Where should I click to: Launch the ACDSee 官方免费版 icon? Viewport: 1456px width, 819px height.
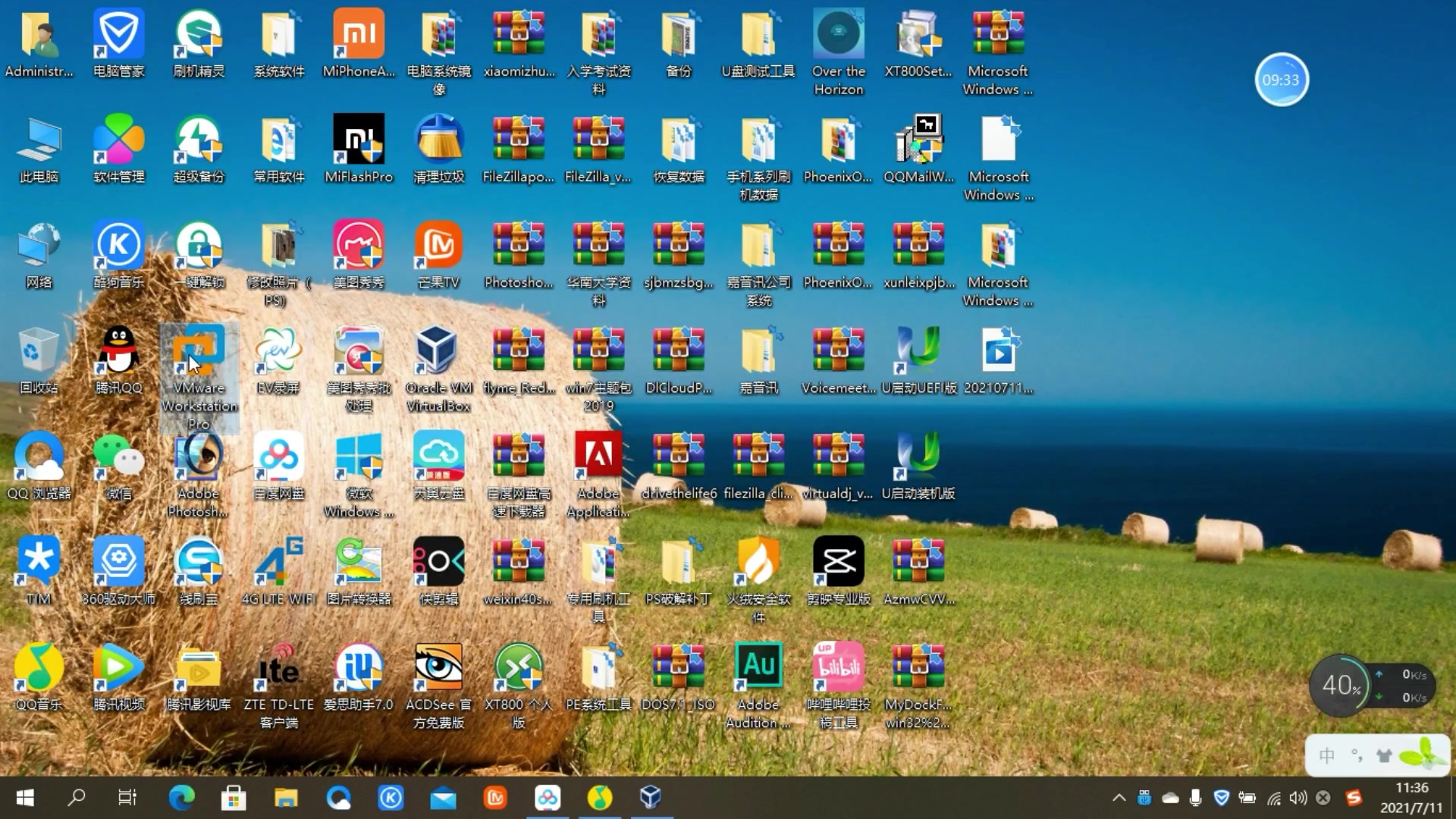coord(439,686)
